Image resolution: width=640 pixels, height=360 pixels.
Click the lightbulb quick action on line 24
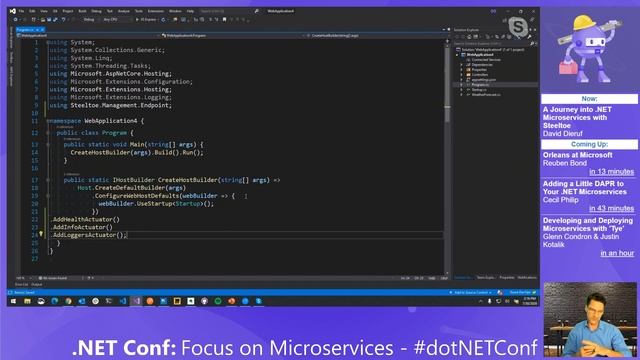tap(41, 234)
